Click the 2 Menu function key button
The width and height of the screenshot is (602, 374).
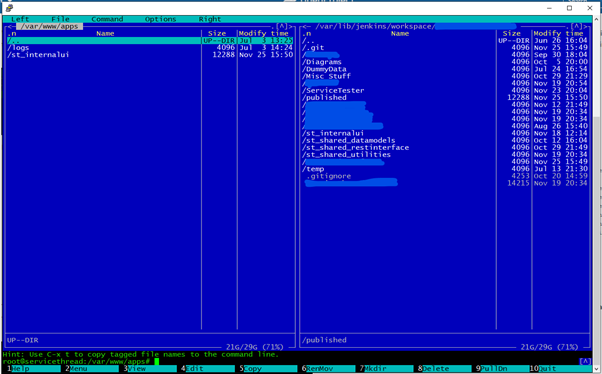pyautogui.click(x=92, y=369)
